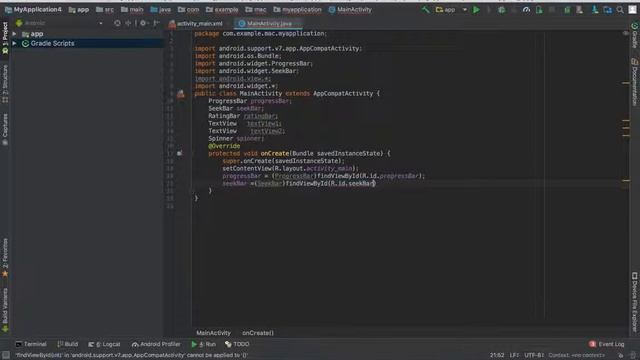Click the 'Spinner spinner;' declaration line
Screen dimensions: 640x360
pos(236,138)
